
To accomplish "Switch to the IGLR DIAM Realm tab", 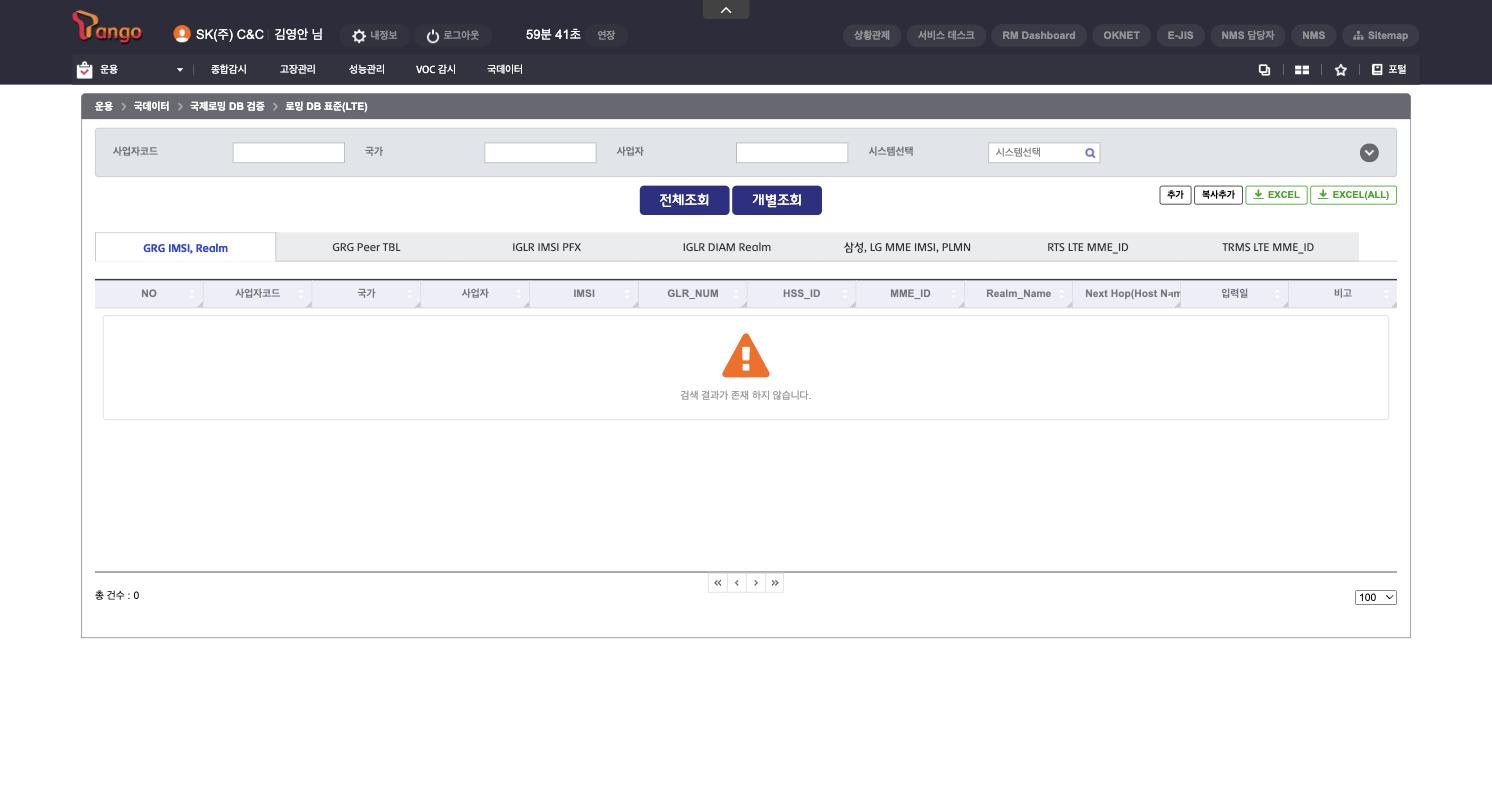I will coord(727,247).
